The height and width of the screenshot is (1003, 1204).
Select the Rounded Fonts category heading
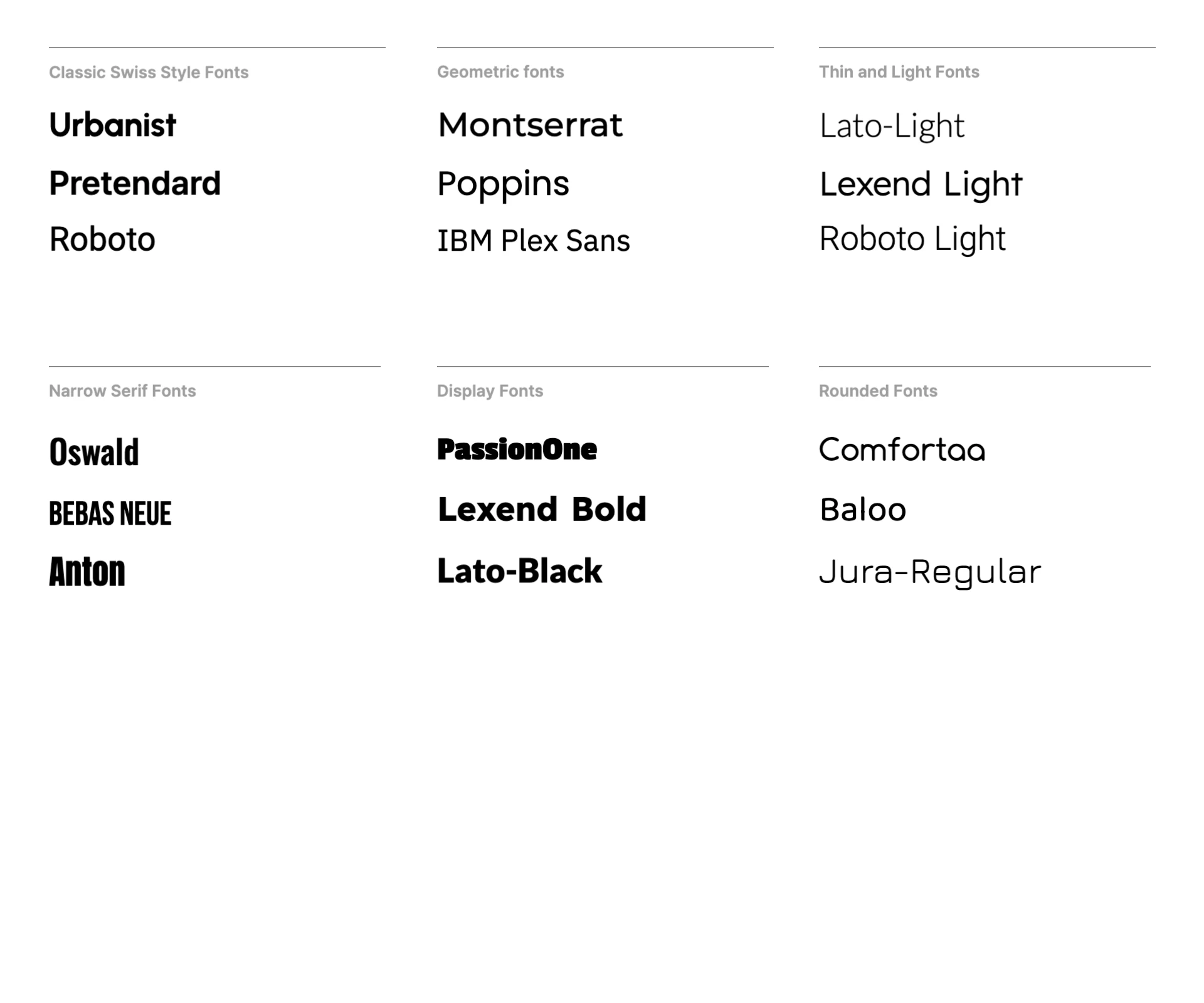(x=878, y=391)
